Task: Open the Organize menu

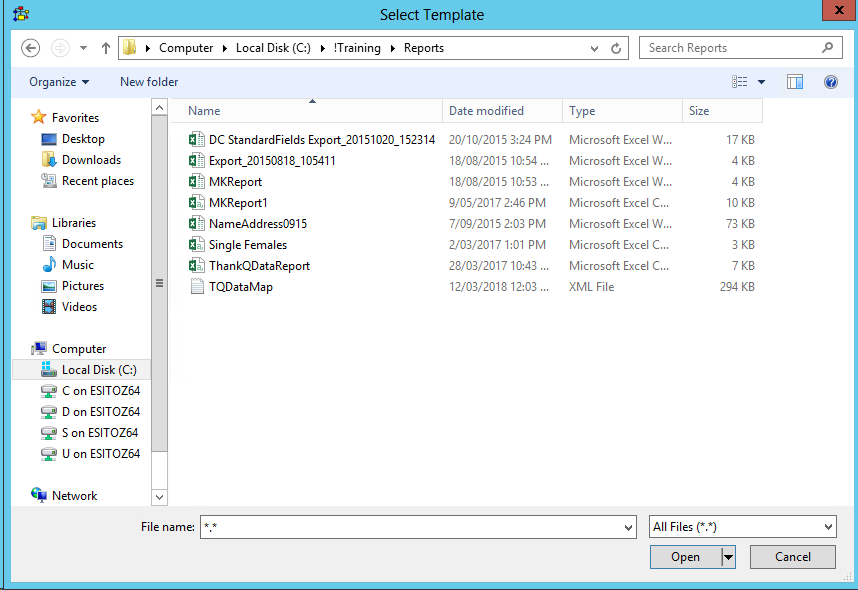Action: click(59, 82)
